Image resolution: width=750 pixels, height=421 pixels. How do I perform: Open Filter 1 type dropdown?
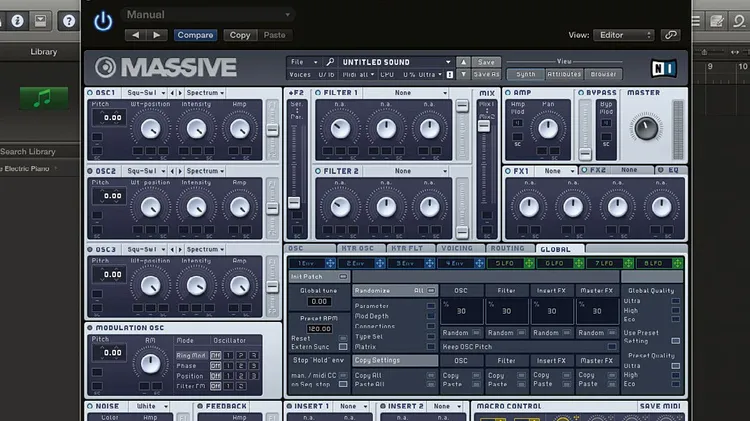[406, 93]
